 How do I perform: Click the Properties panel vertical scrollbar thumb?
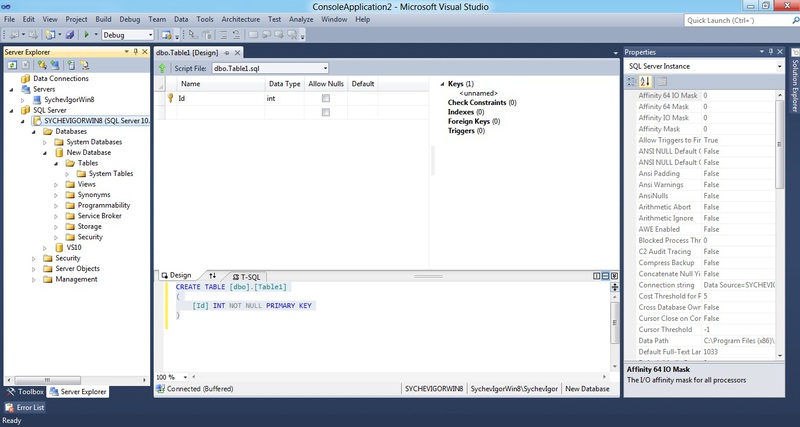(779, 144)
